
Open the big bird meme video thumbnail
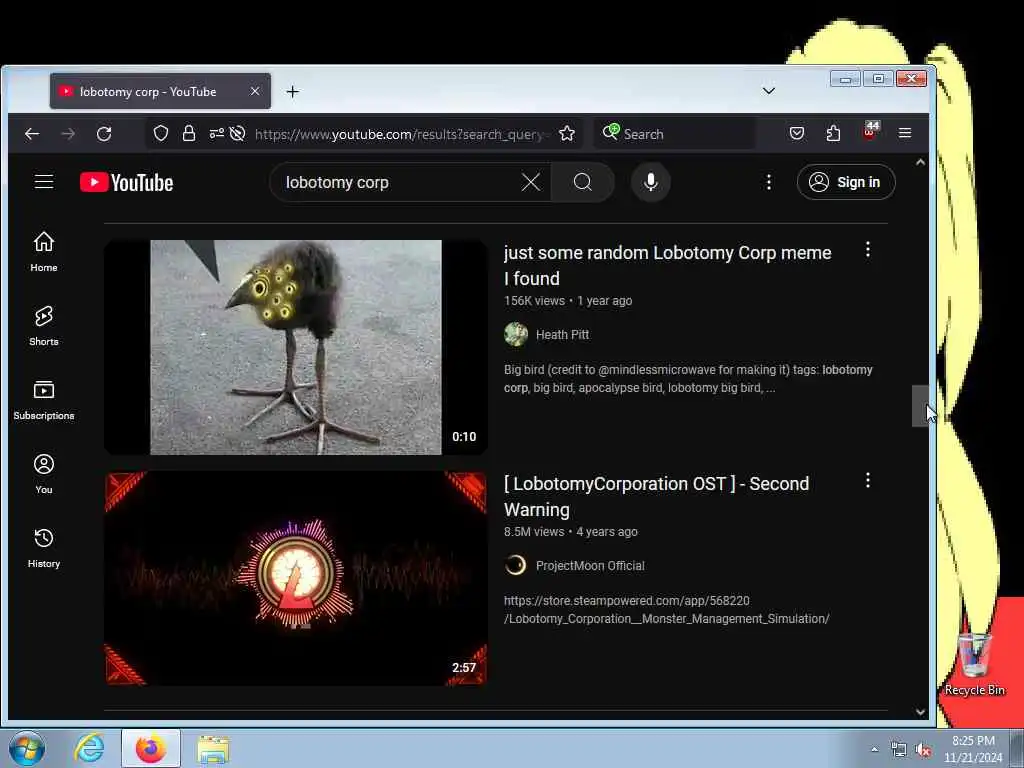coord(296,347)
